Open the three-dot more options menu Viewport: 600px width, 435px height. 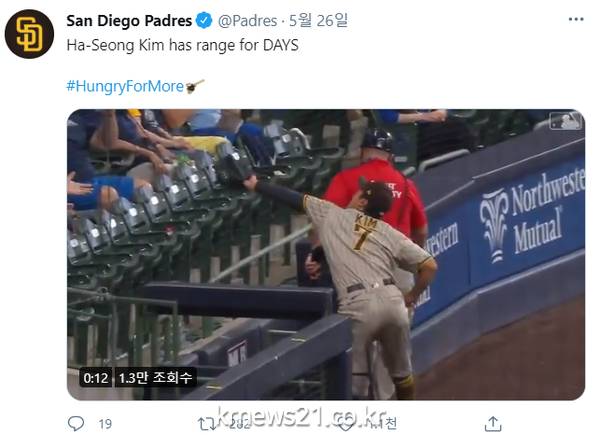[x=576, y=20]
